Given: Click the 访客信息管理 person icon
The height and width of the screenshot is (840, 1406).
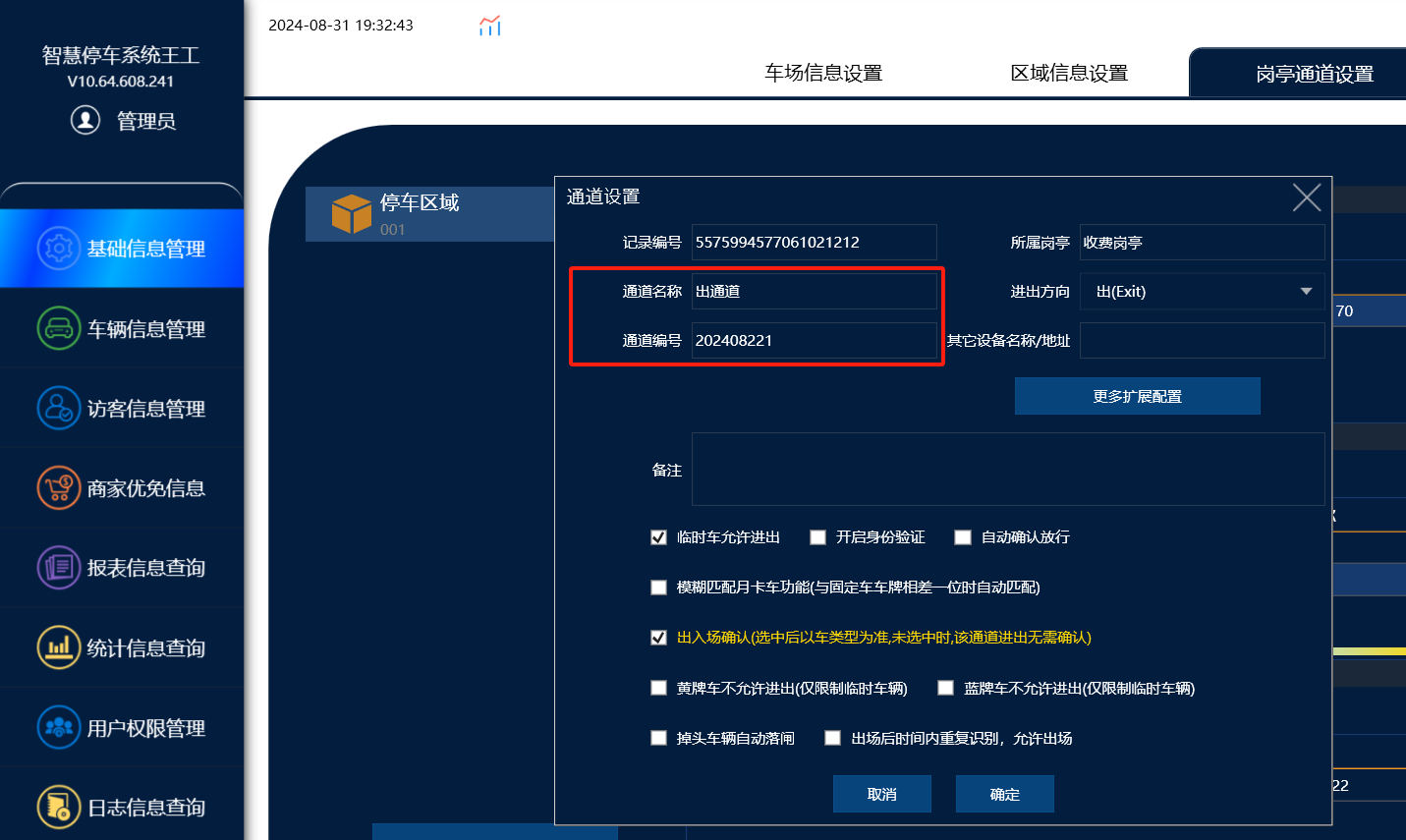Looking at the screenshot, I should click(x=59, y=408).
